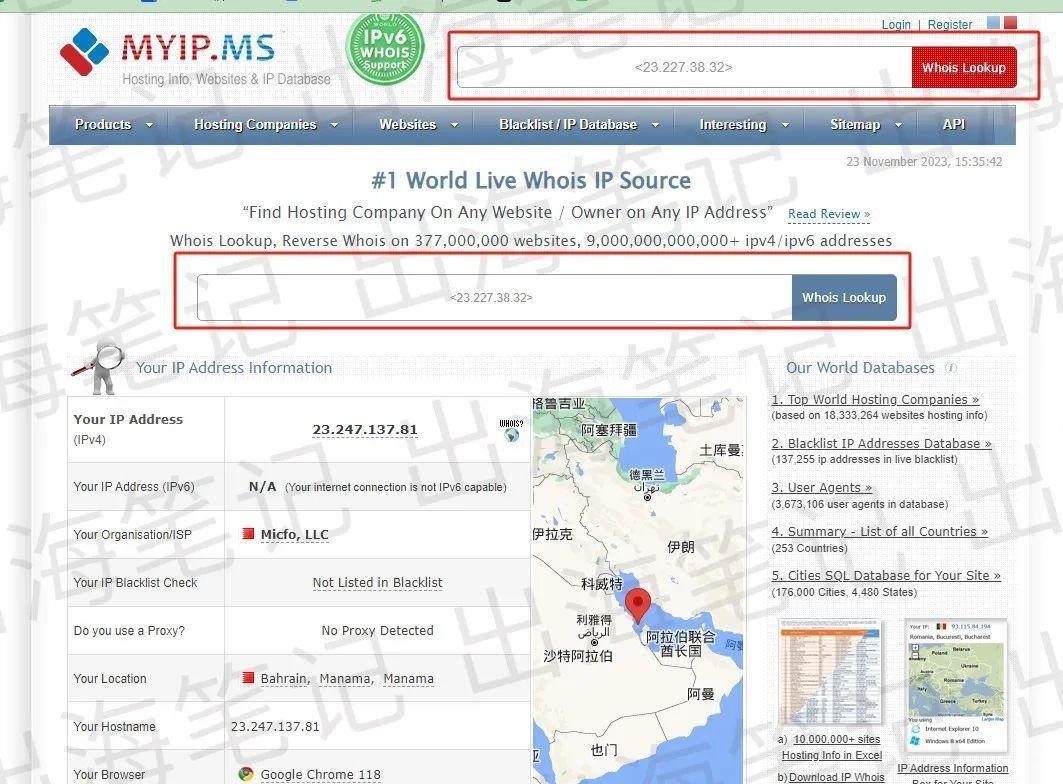Screen dimensions: 1063x784
Task: Open the Micfo, LLC organisation link
Action: point(295,534)
